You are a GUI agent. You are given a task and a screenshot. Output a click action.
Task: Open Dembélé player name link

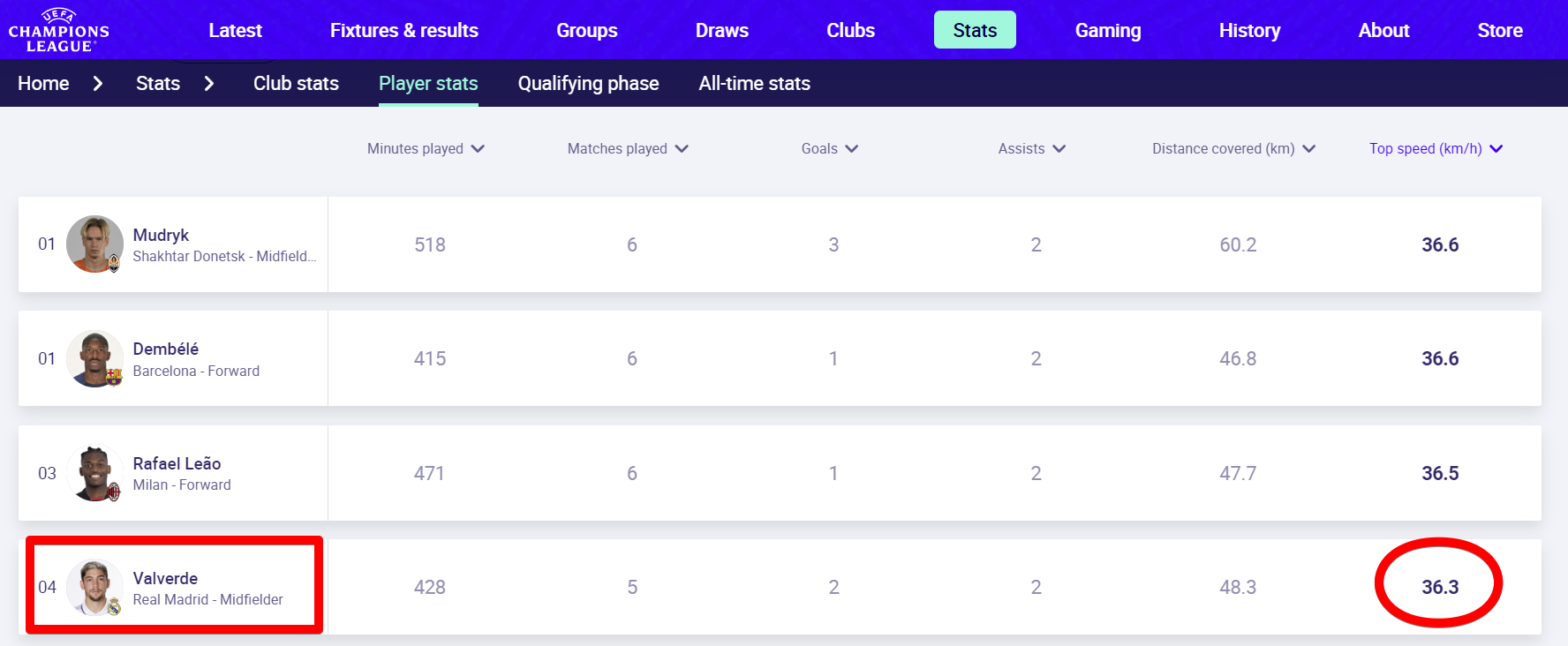(166, 349)
